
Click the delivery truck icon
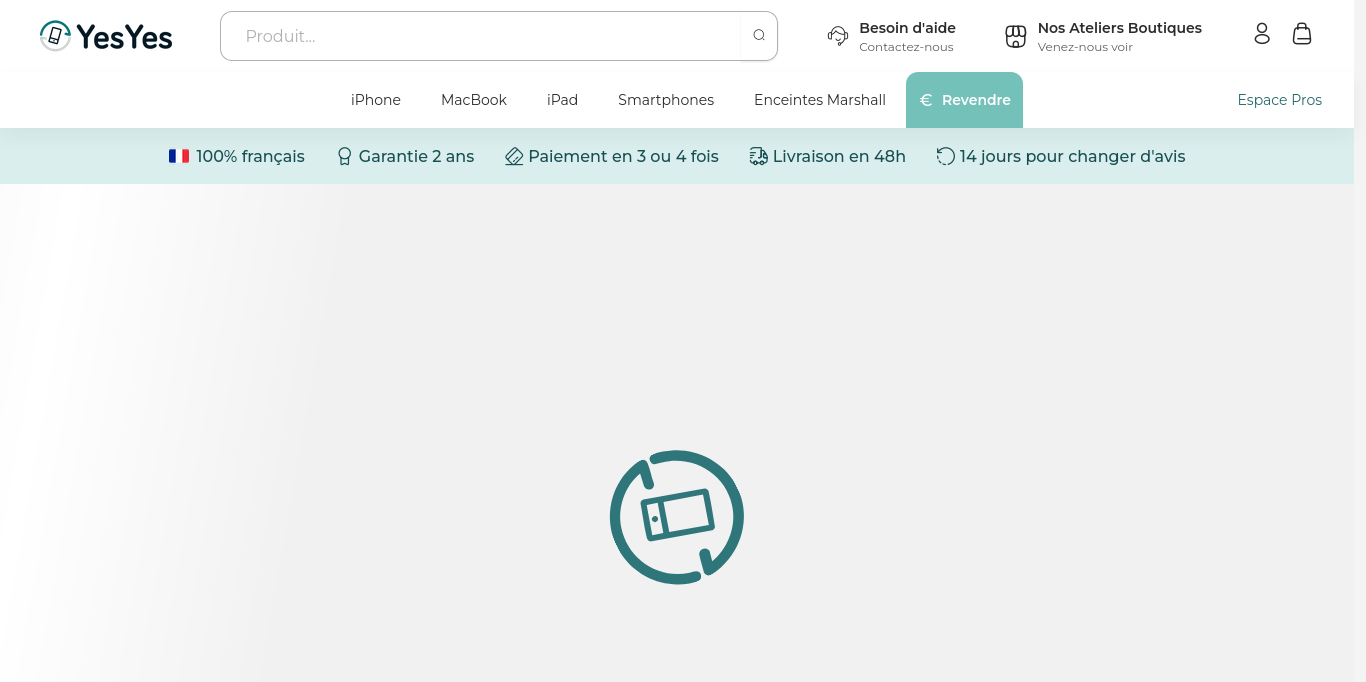pos(758,156)
